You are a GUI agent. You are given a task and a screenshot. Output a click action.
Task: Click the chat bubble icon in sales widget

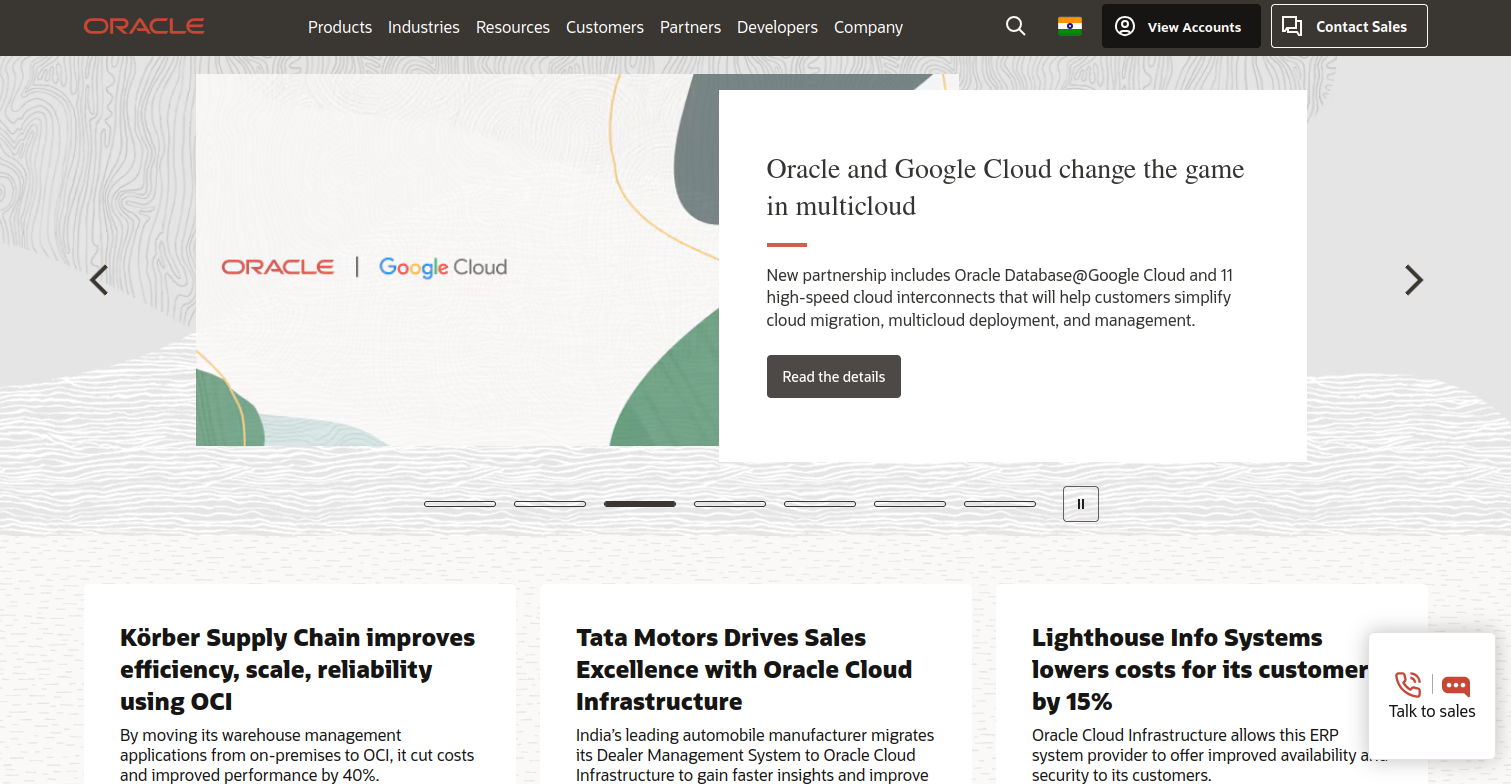coord(1456,686)
